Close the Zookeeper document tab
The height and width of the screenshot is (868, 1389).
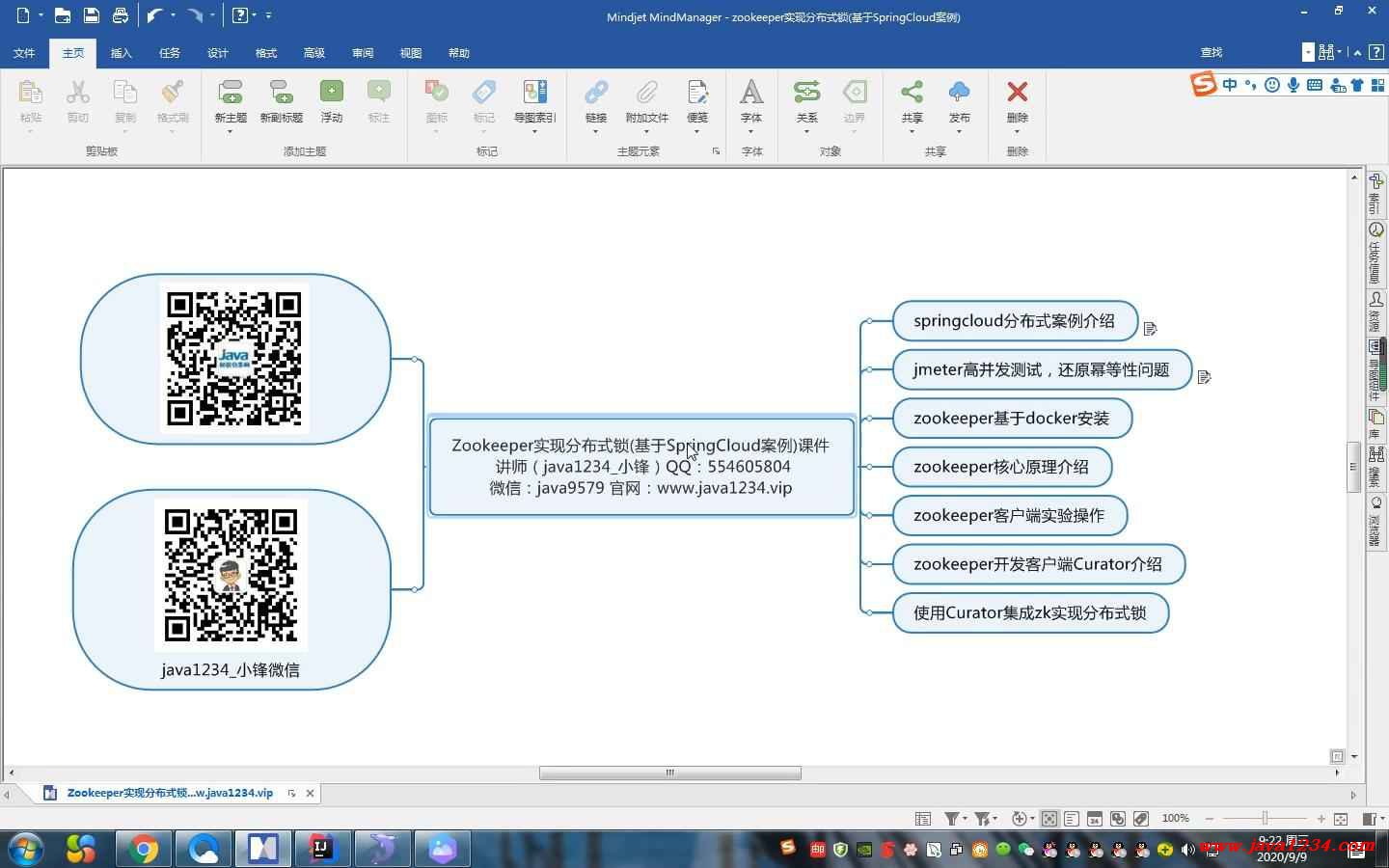[x=310, y=793]
